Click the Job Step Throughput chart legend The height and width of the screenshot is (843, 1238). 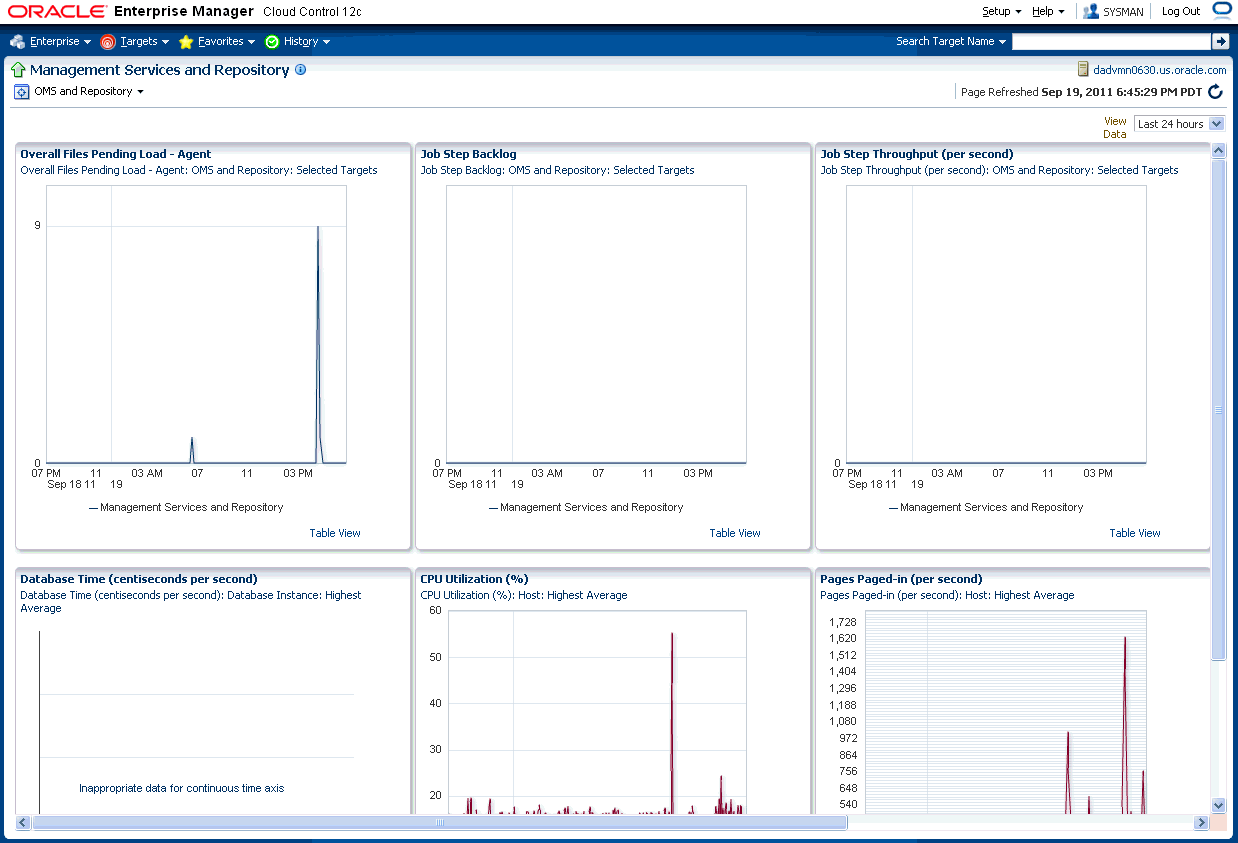[986, 507]
